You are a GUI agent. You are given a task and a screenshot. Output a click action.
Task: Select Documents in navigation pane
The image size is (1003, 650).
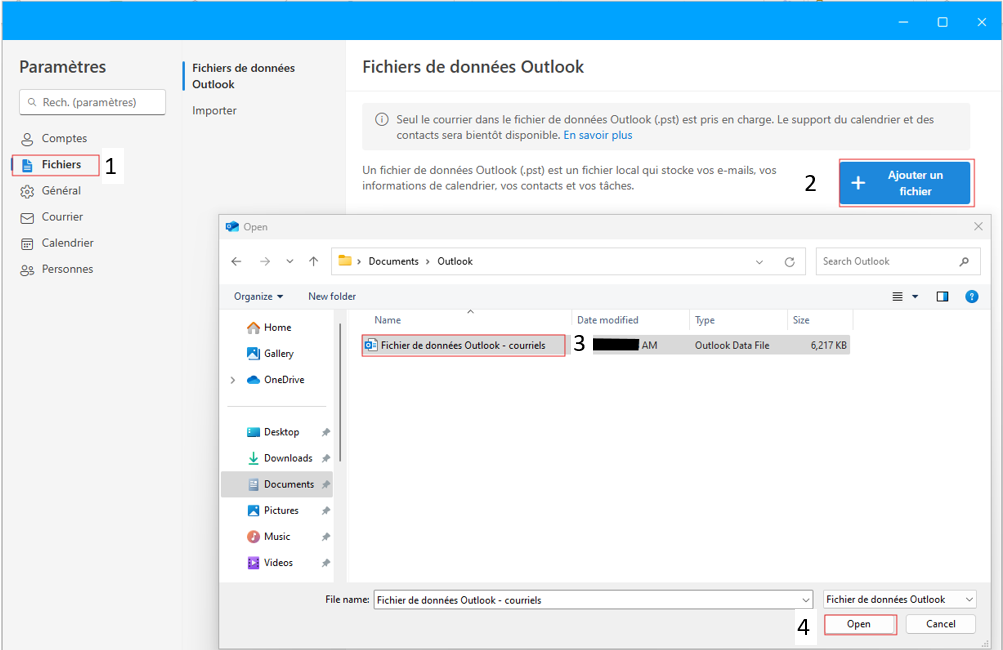277,484
